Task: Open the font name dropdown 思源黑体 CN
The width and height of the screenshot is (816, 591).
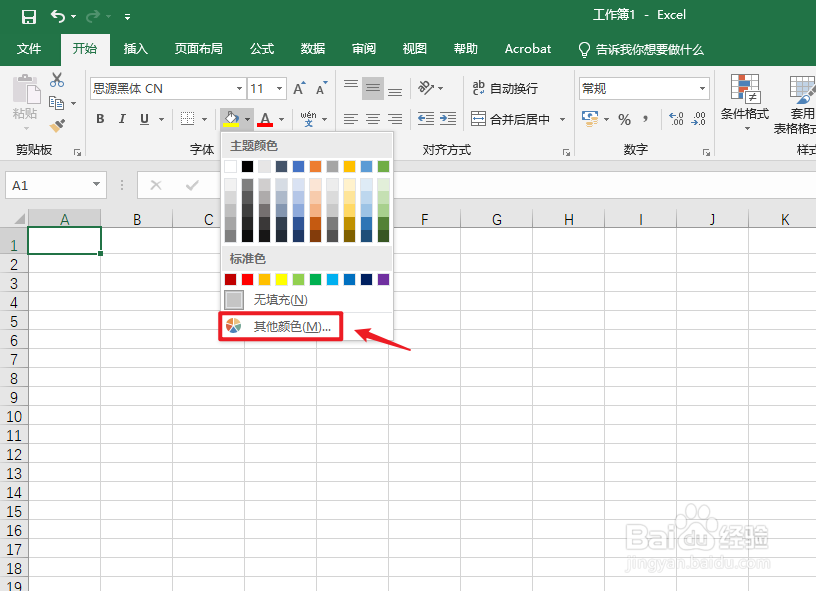Action: click(x=239, y=88)
